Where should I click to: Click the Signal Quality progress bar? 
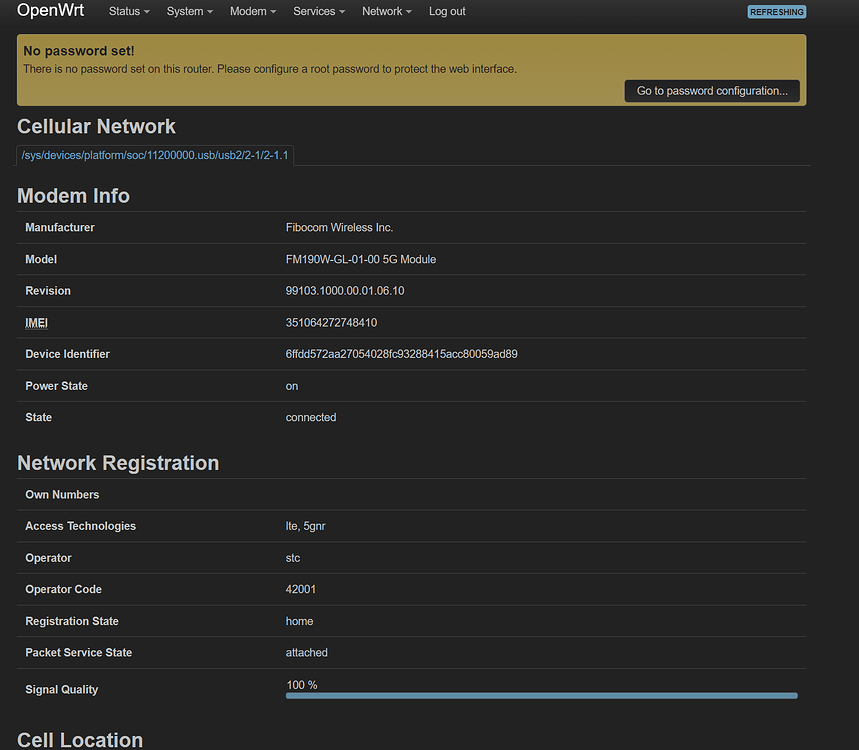[541, 695]
